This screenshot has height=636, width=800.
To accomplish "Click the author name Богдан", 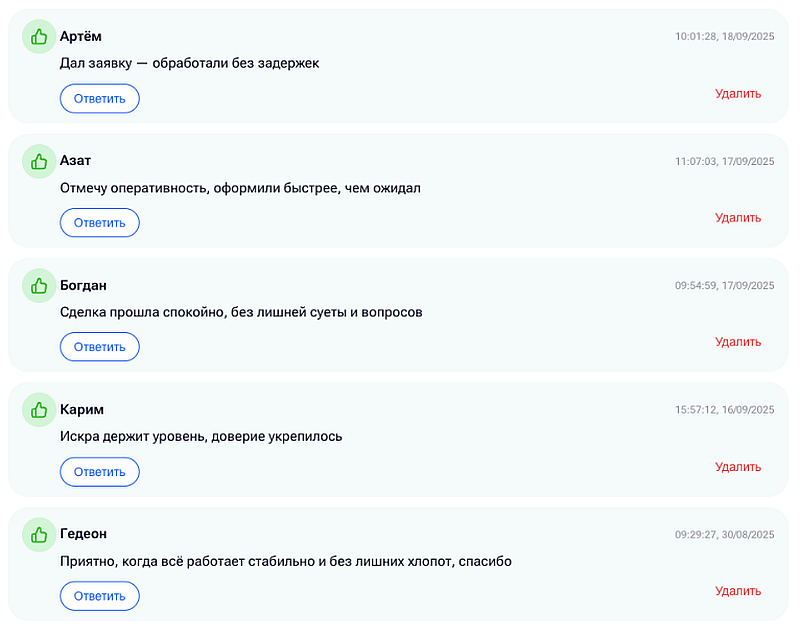I will click(83, 286).
